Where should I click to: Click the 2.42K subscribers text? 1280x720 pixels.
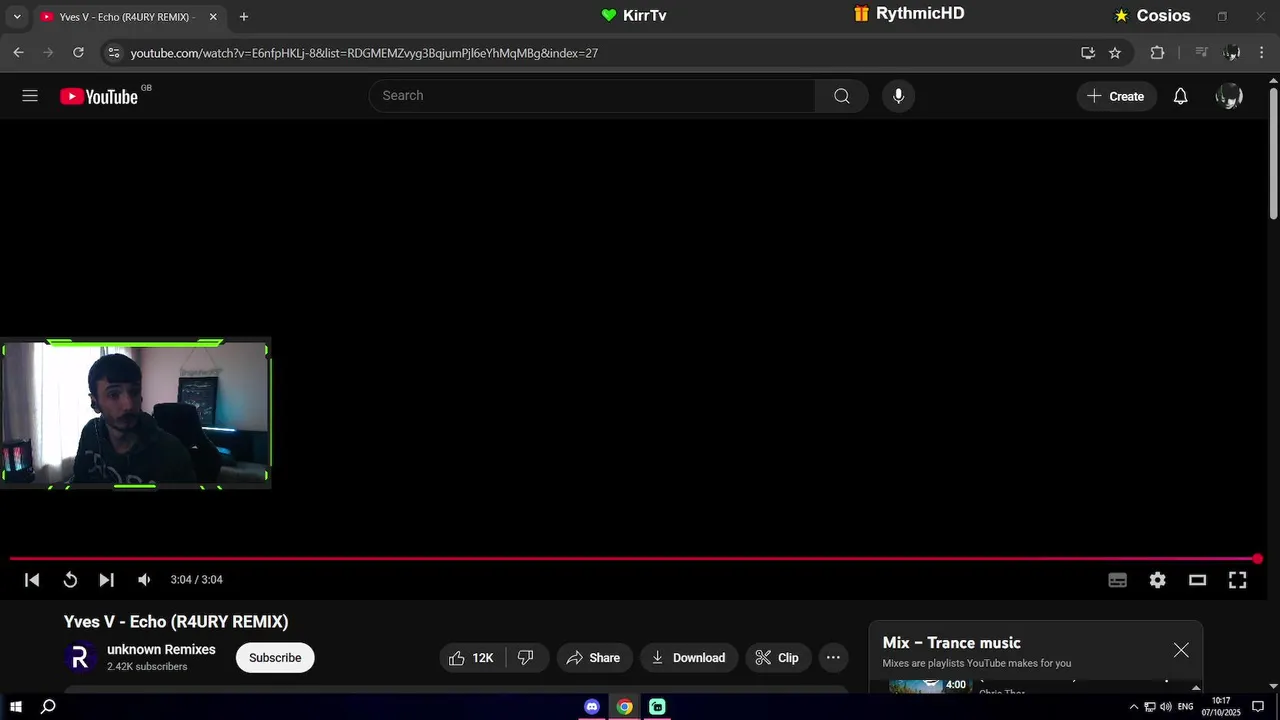pos(147,667)
